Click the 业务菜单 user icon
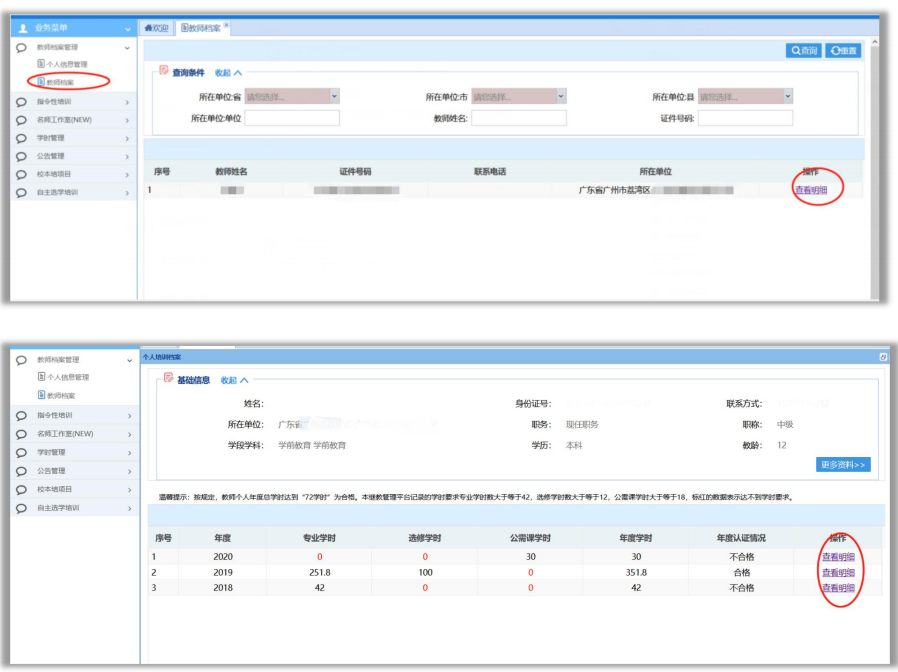Screen dimensions: 898x672 [23, 28]
